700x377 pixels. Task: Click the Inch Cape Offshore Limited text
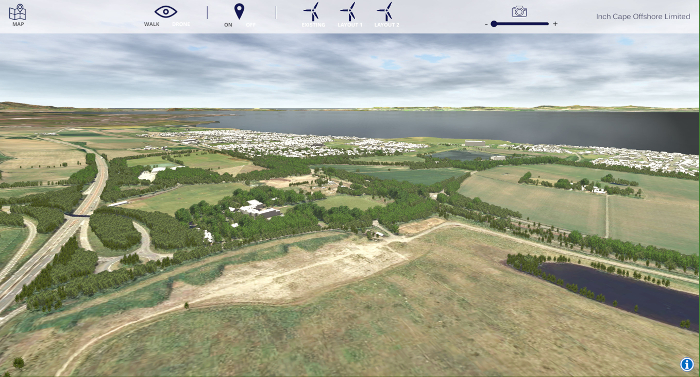click(x=643, y=17)
